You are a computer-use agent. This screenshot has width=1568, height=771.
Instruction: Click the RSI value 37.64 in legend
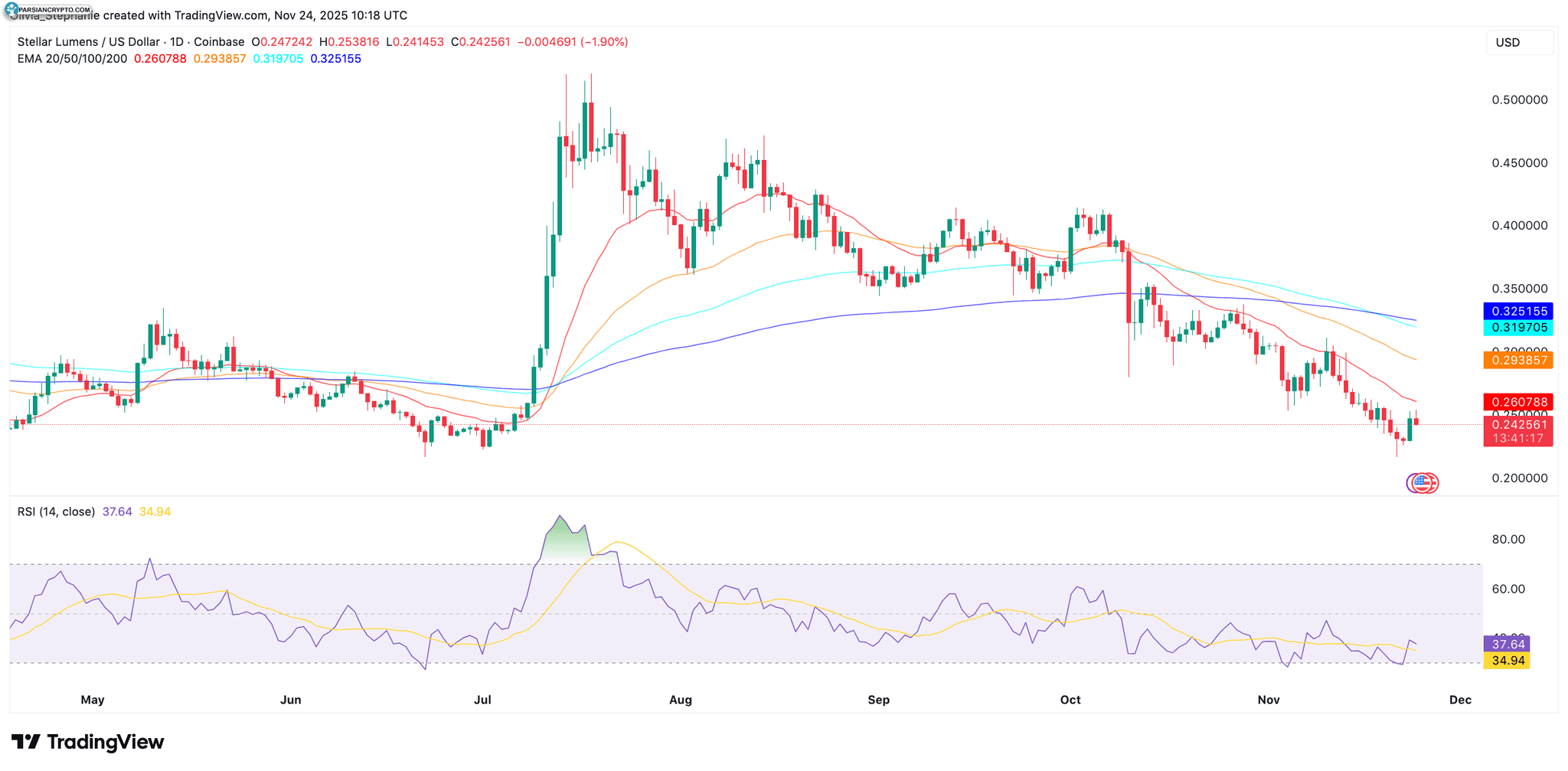point(117,511)
